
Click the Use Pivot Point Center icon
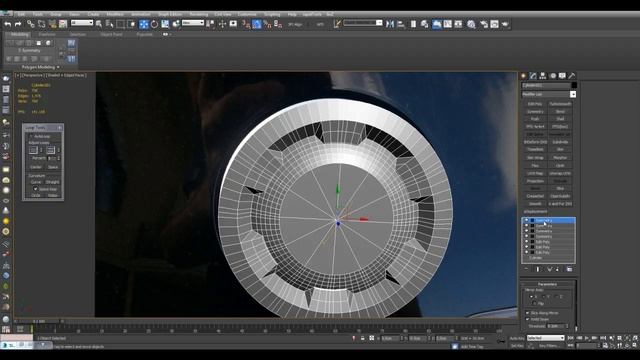(x=210, y=24)
